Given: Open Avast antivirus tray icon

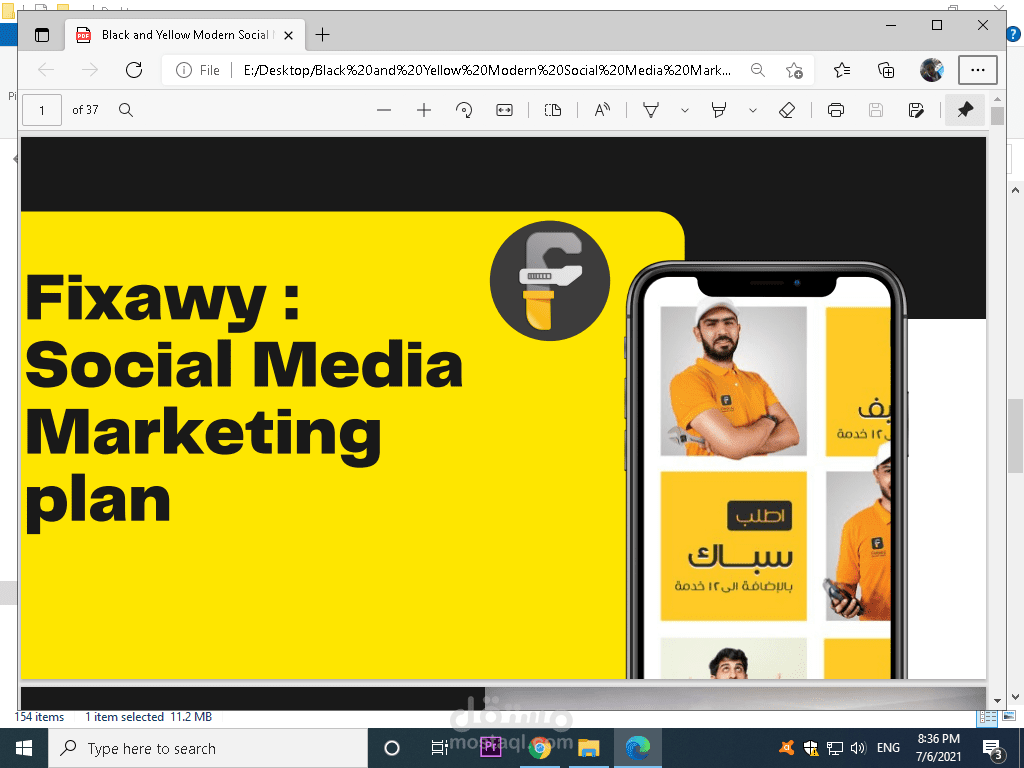Looking at the screenshot, I should click(786, 748).
